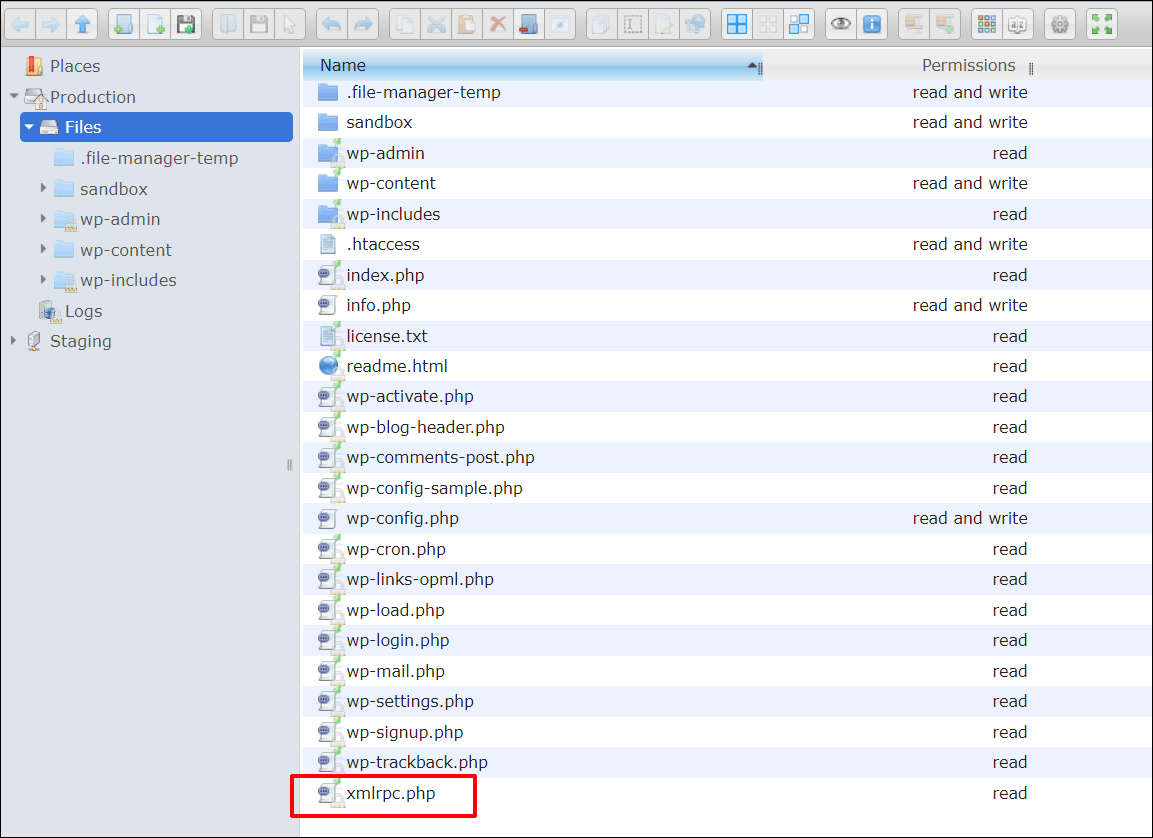This screenshot has width=1153, height=838.
Task: Click the scissors cut icon
Action: click(436, 25)
